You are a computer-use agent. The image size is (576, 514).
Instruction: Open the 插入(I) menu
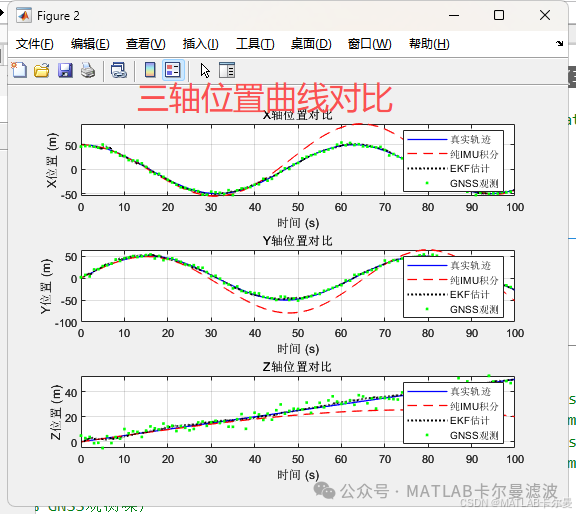[x=201, y=44]
